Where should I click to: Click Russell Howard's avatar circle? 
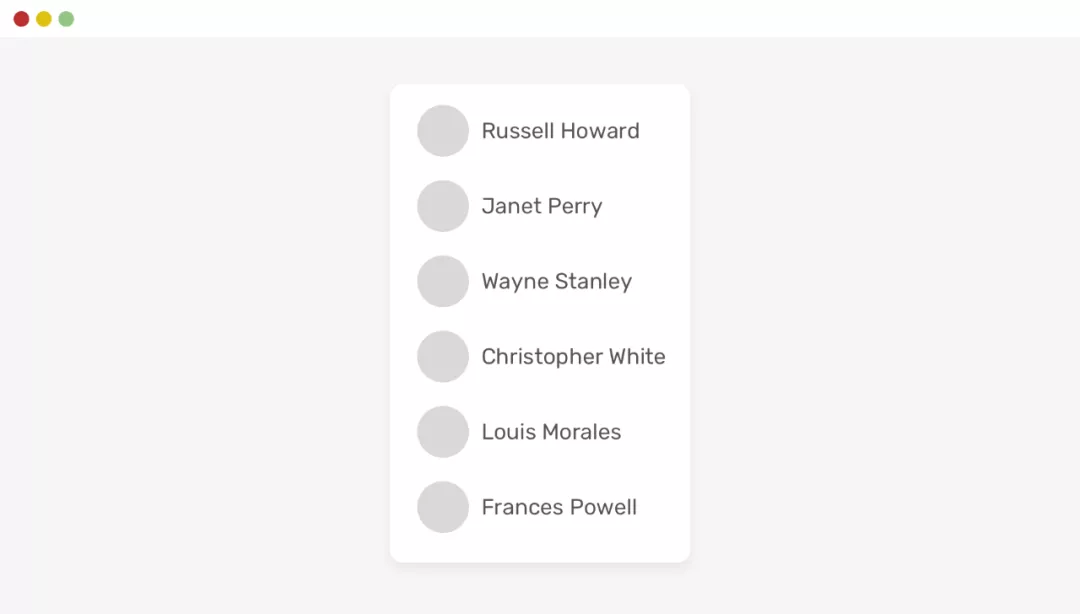(443, 131)
